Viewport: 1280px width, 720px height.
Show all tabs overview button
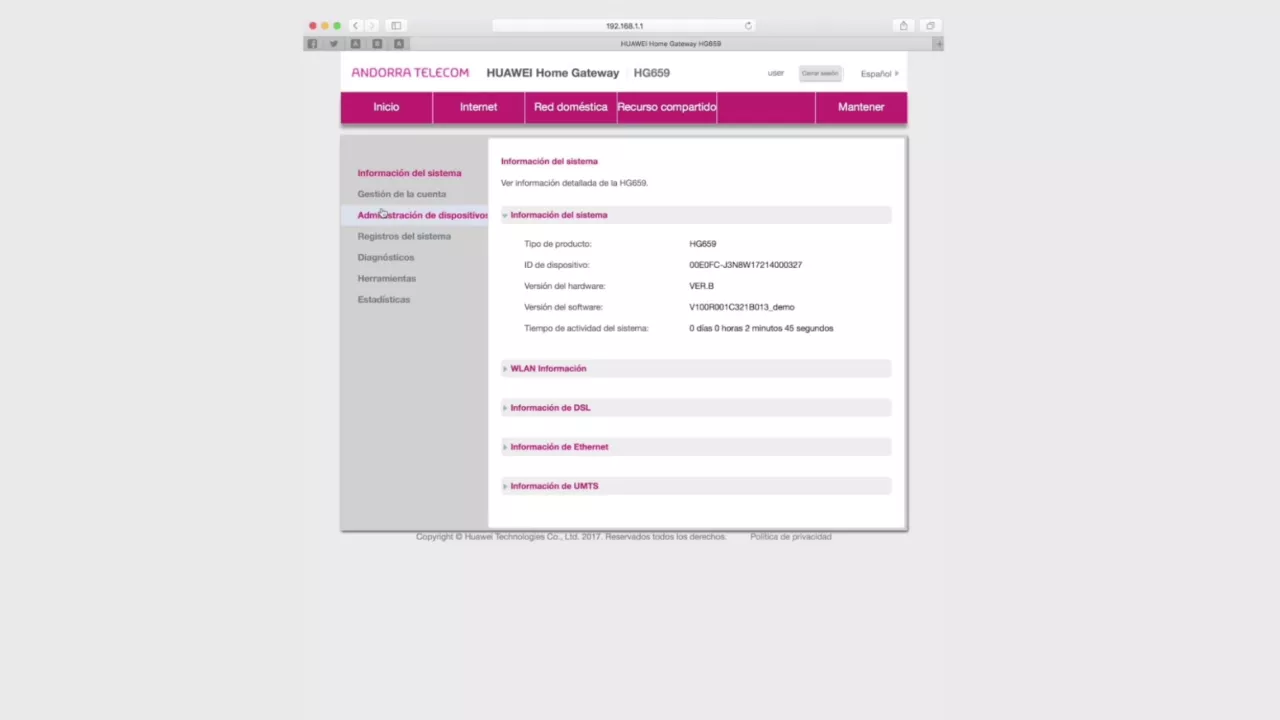930,26
